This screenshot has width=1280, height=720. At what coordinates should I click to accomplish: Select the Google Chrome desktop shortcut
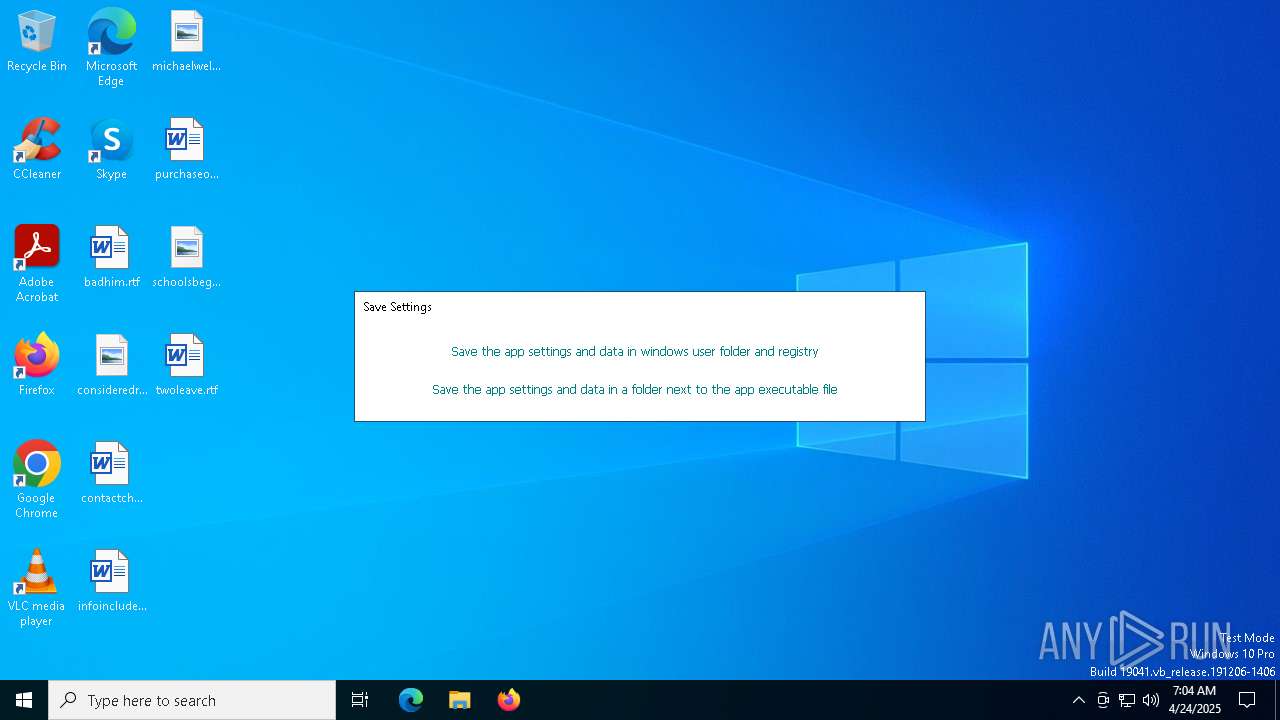pyautogui.click(x=37, y=480)
